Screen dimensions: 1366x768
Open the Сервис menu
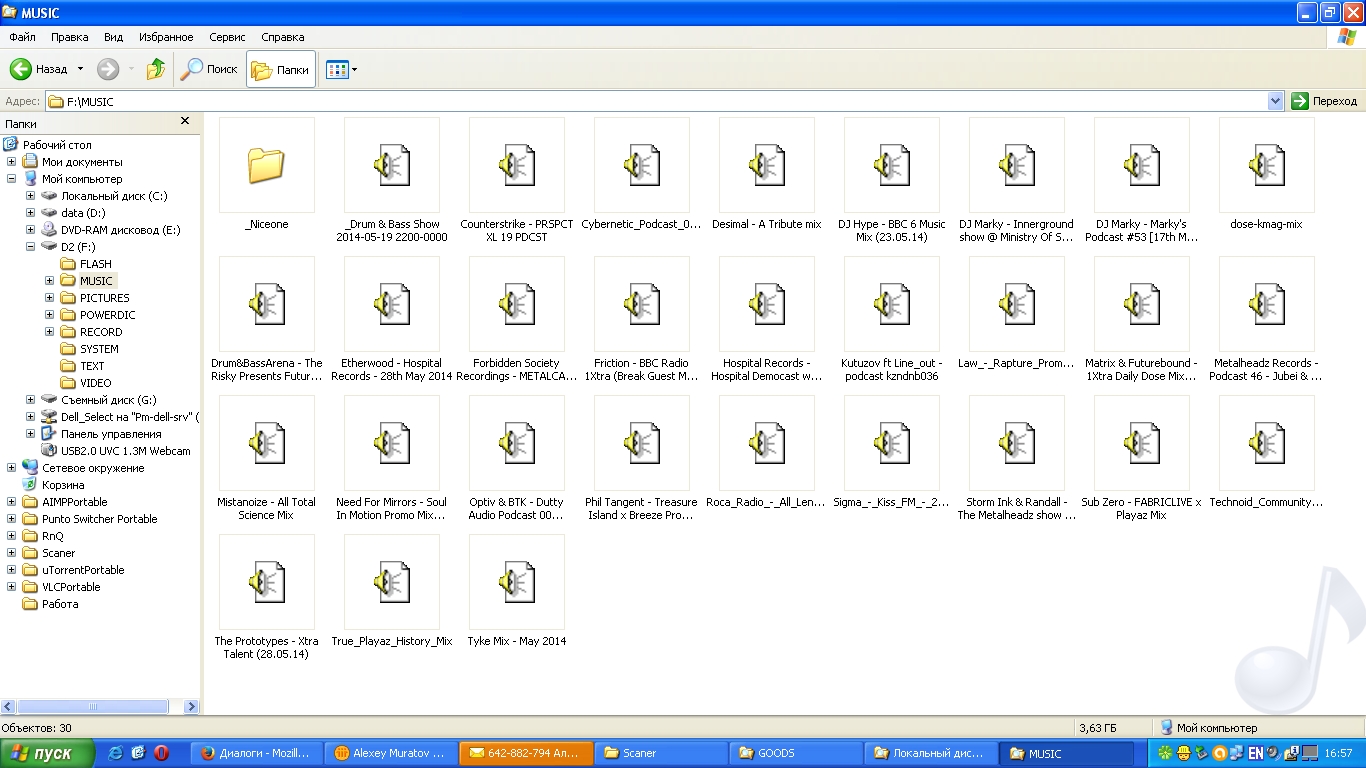[227, 37]
